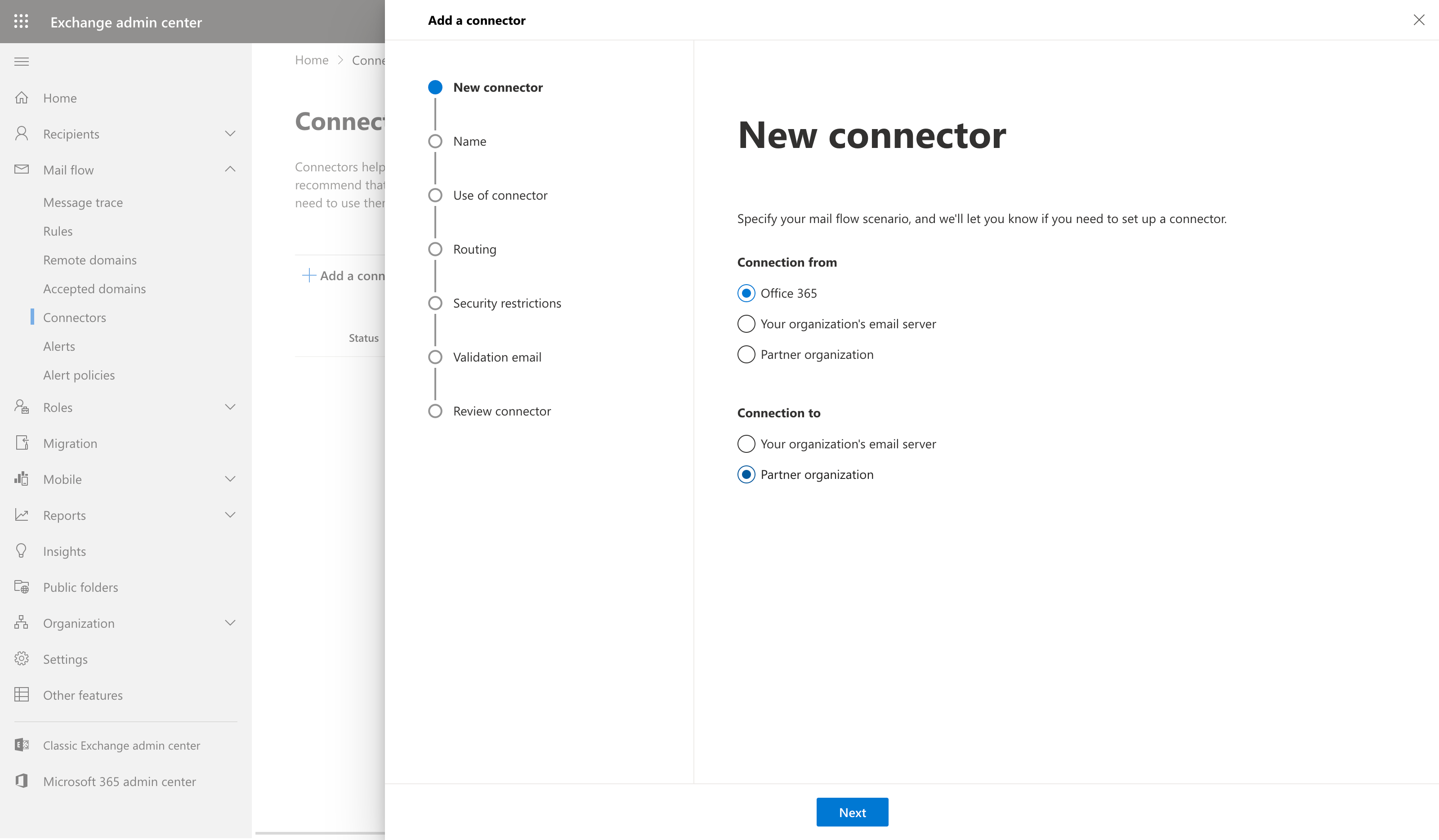This screenshot has width=1439, height=840.
Task: Select Partner organization under Connection from
Action: point(746,354)
